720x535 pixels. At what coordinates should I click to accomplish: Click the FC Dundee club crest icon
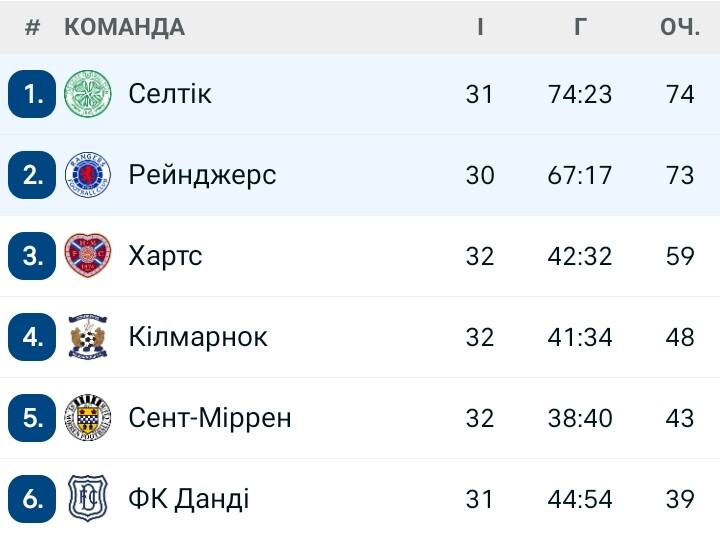pyautogui.click(x=87, y=498)
